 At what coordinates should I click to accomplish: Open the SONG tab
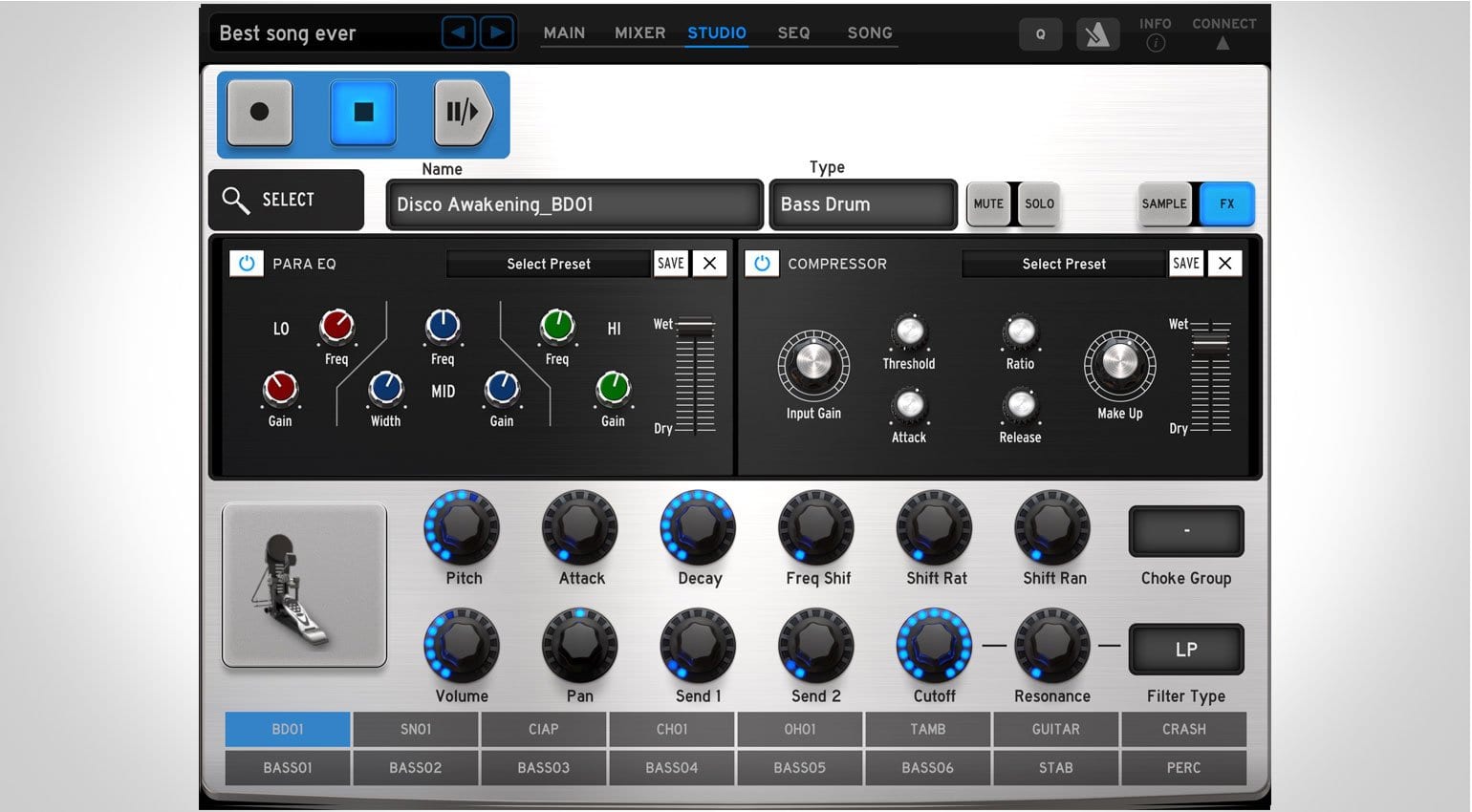point(870,32)
